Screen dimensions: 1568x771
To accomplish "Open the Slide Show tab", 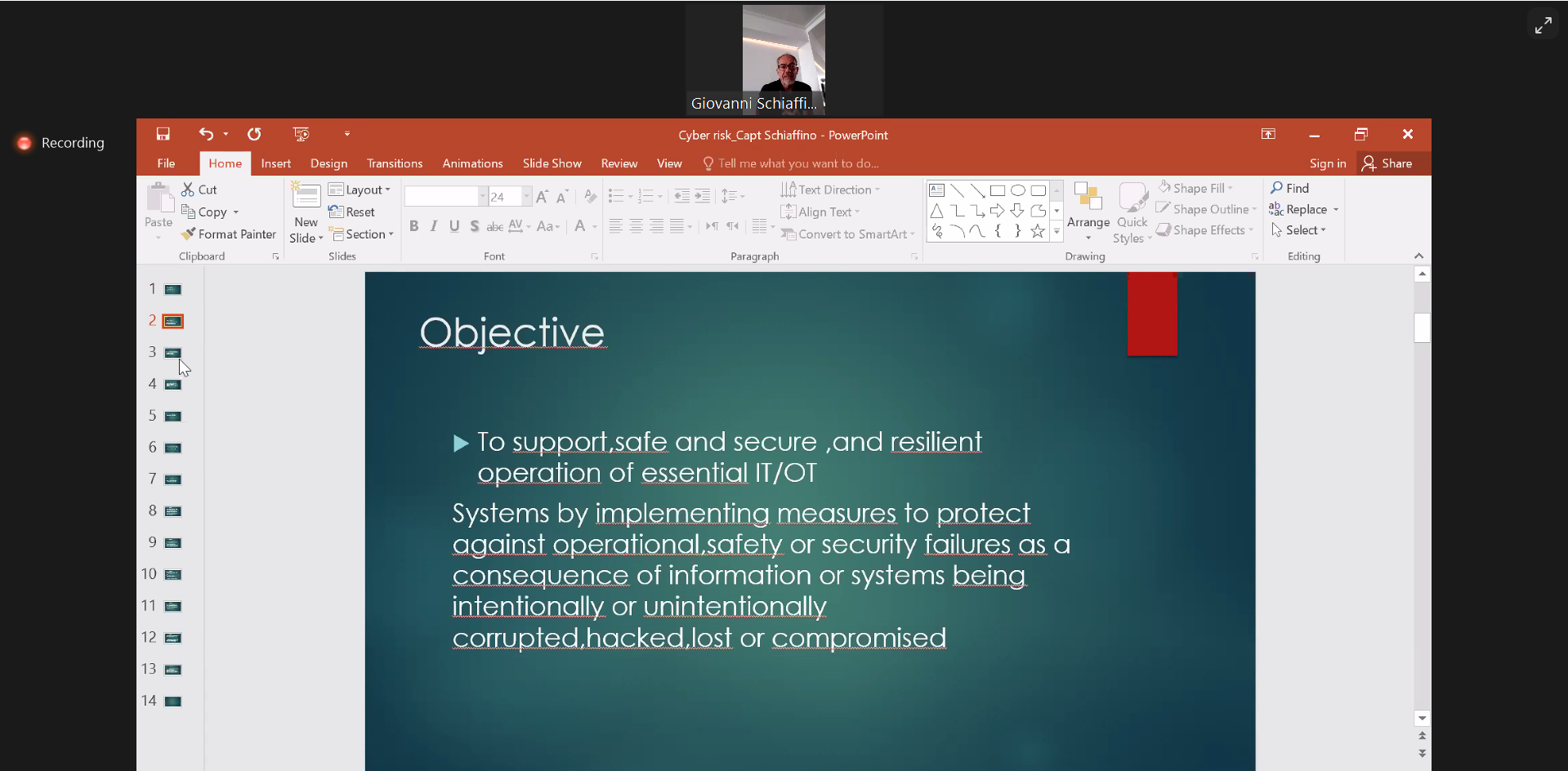I will pyautogui.click(x=552, y=163).
